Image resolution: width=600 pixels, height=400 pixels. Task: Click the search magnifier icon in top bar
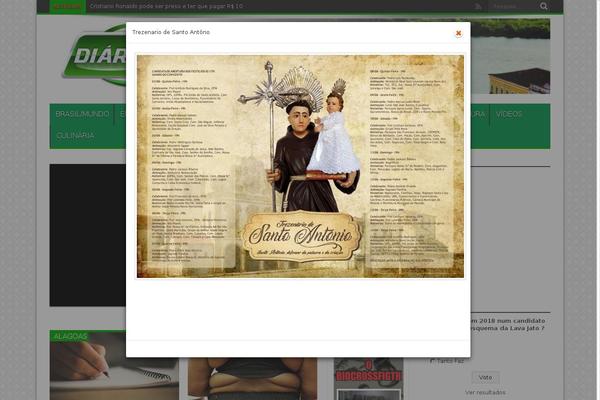(544, 6)
